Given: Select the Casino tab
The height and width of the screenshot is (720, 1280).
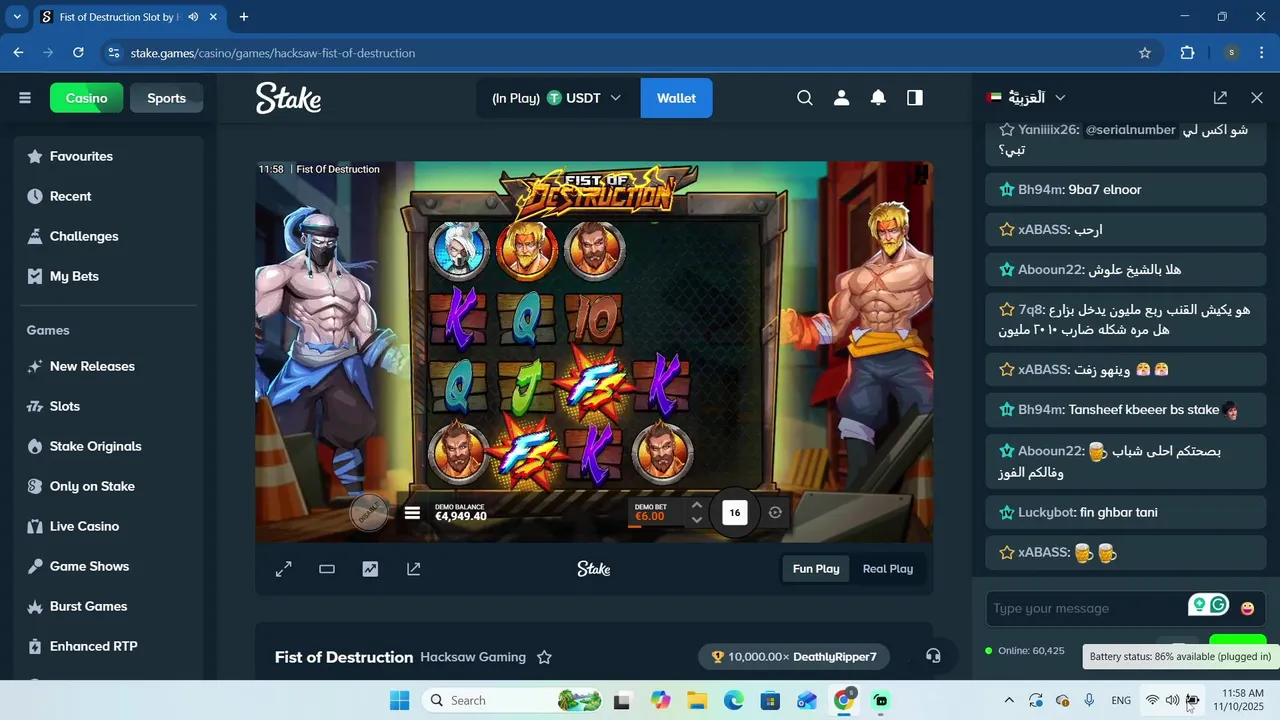Looking at the screenshot, I should coord(87,98).
